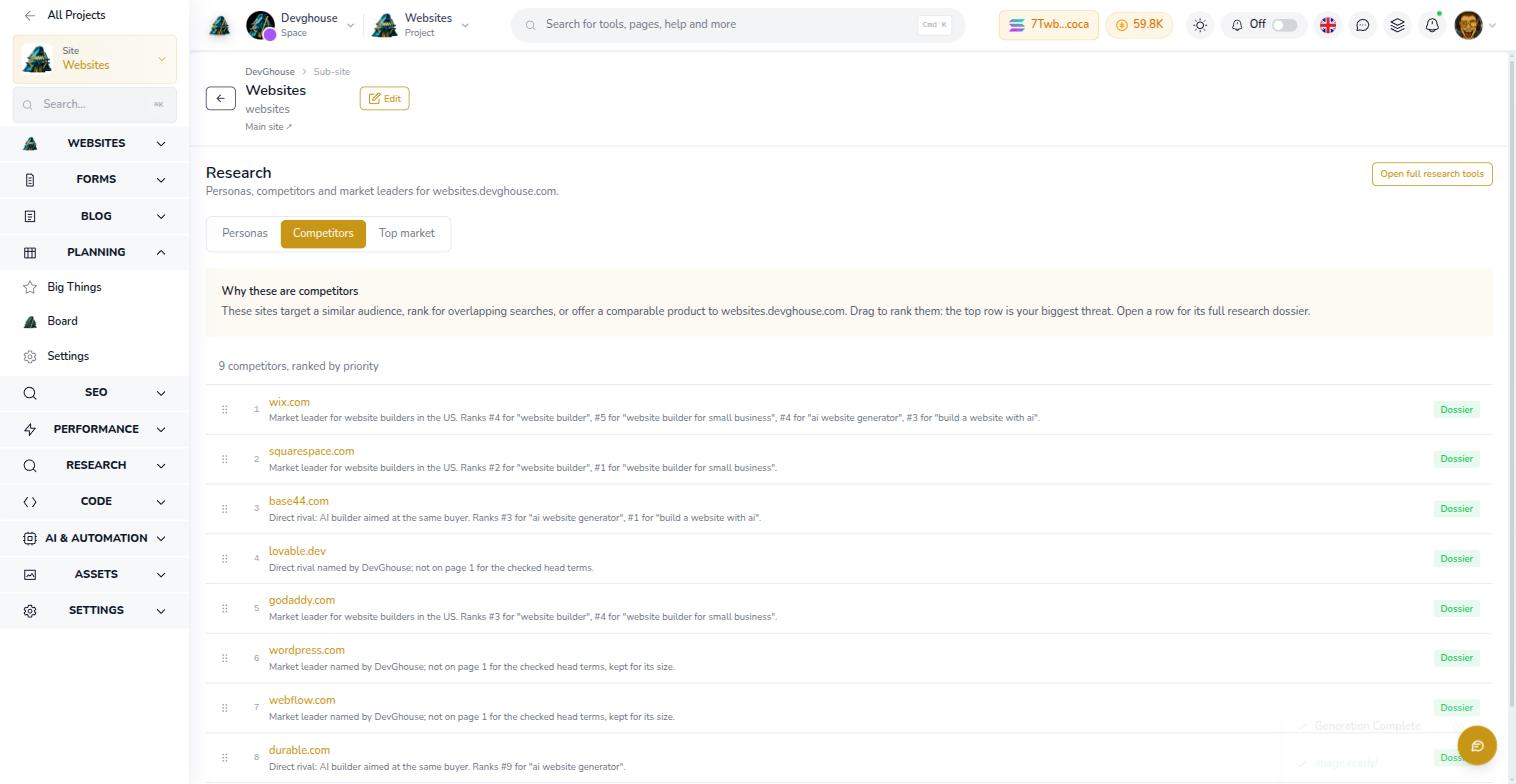
Task: Grab the drag handle for godaddy.com row
Action: coord(224,608)
